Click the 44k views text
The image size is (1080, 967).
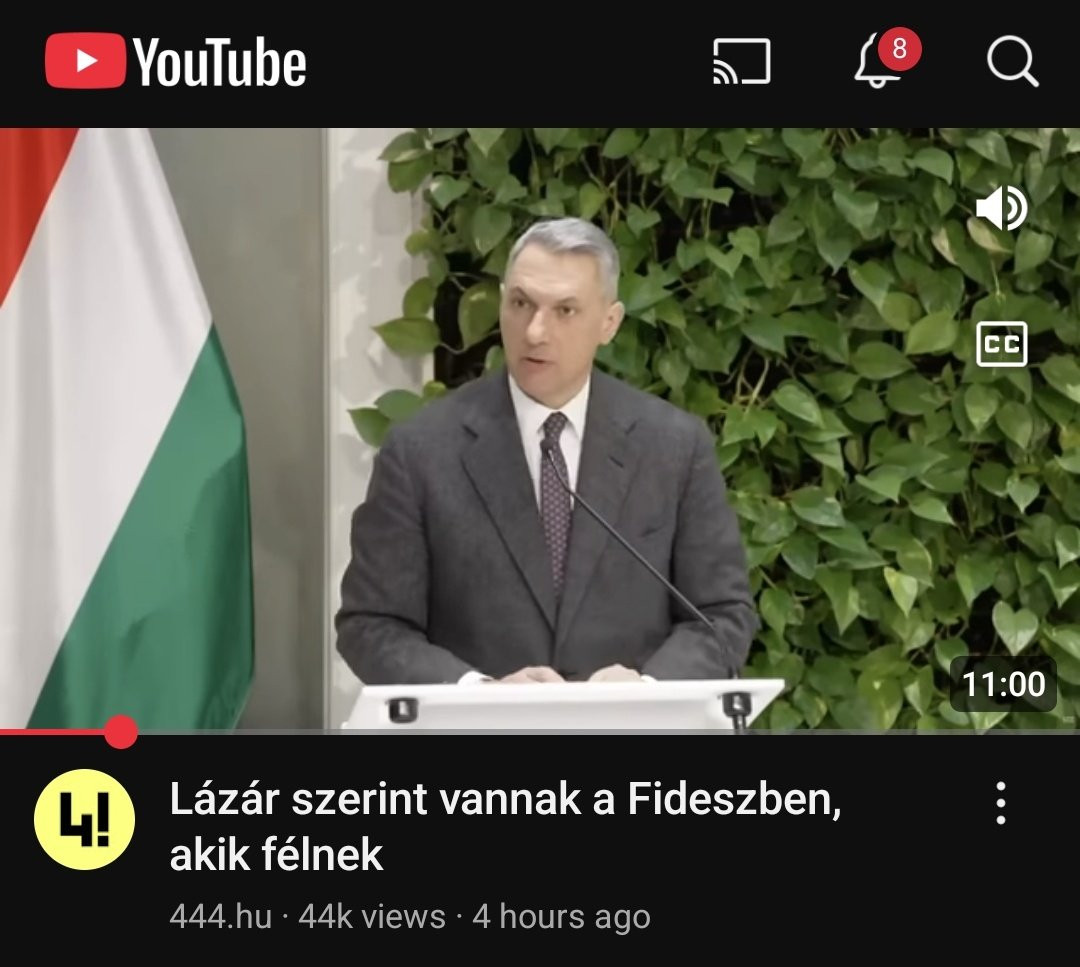372,917
